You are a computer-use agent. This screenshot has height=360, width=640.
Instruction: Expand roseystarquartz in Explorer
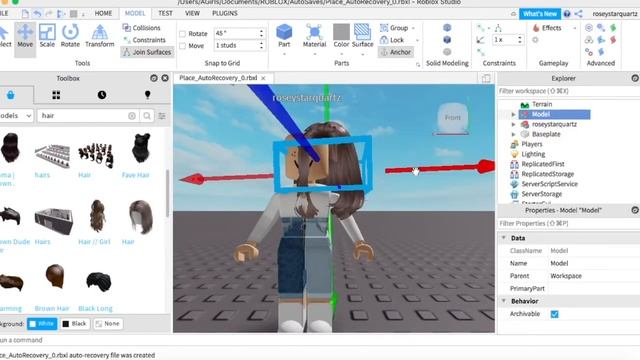click(x=513, y=124)
